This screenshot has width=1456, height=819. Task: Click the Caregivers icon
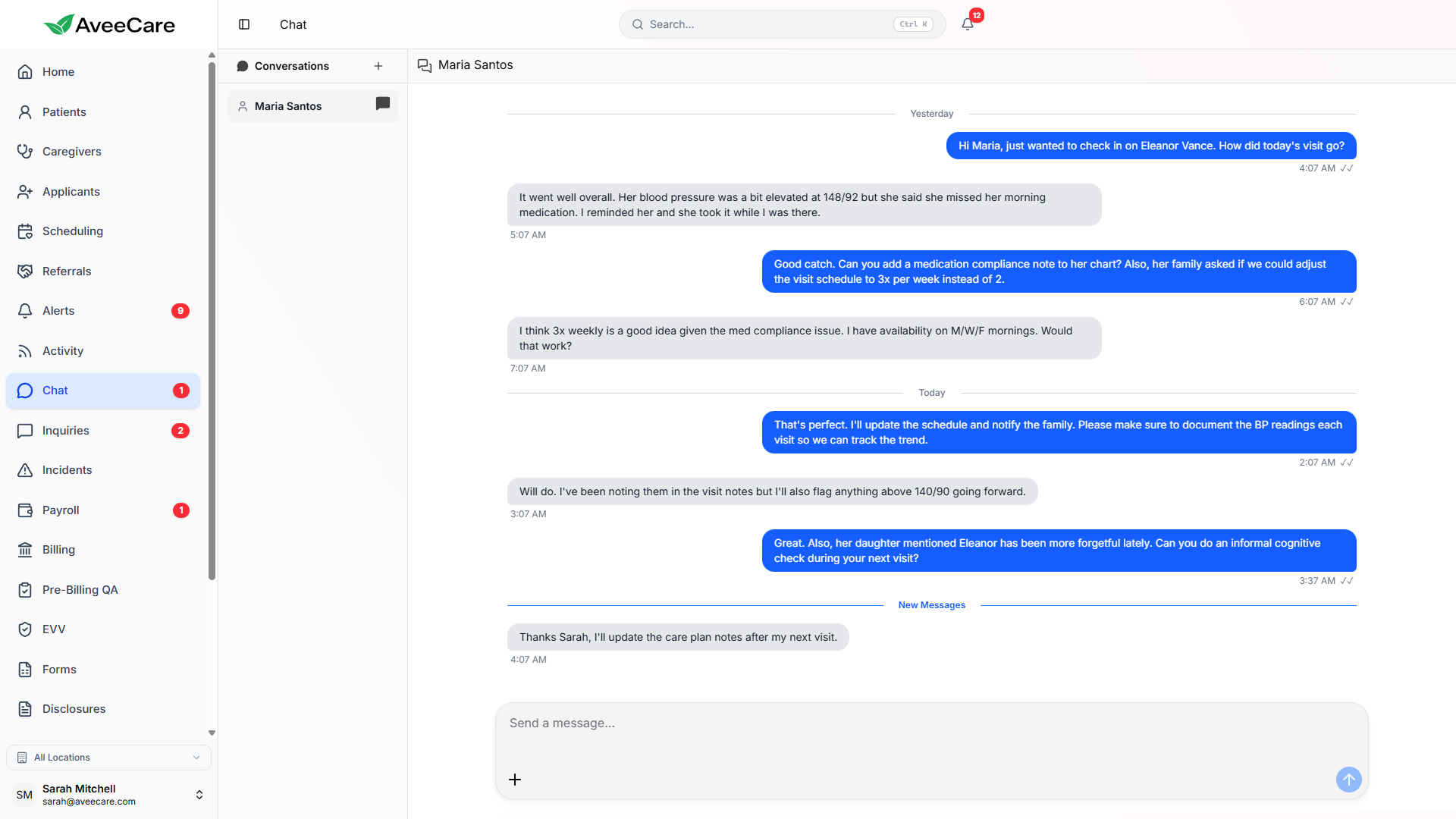[x=25, y=151]
